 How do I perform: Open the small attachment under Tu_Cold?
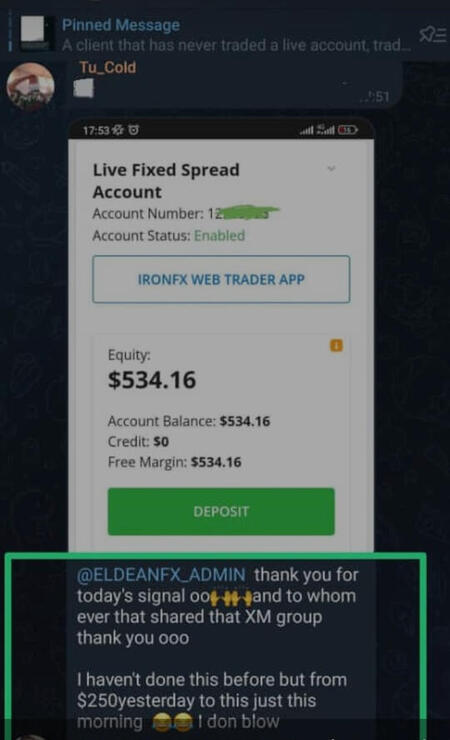tap(83, 88)
